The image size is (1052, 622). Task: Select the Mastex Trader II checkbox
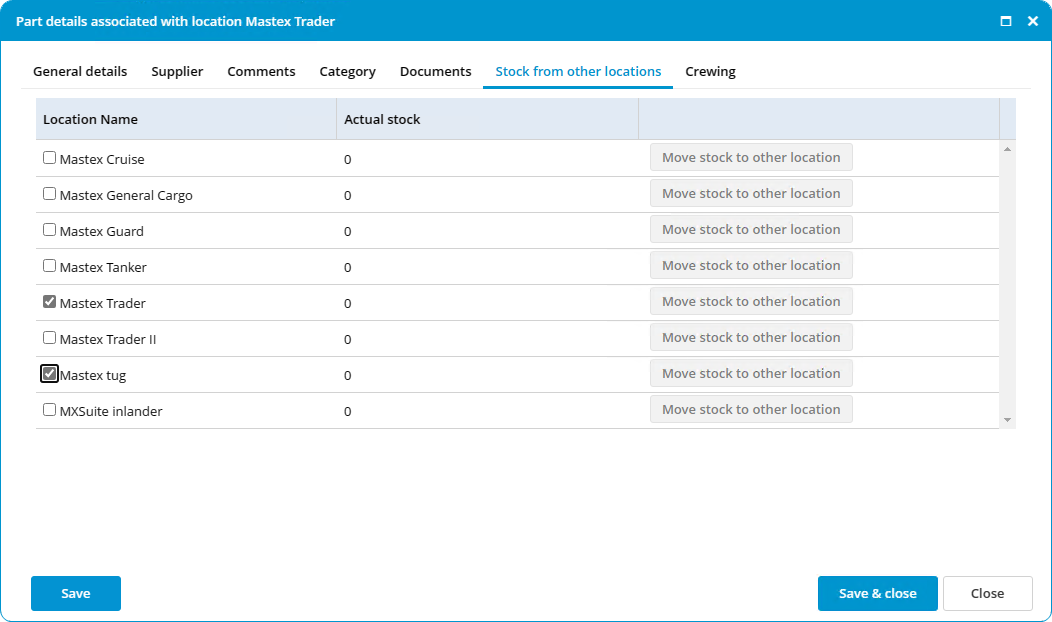50,338
